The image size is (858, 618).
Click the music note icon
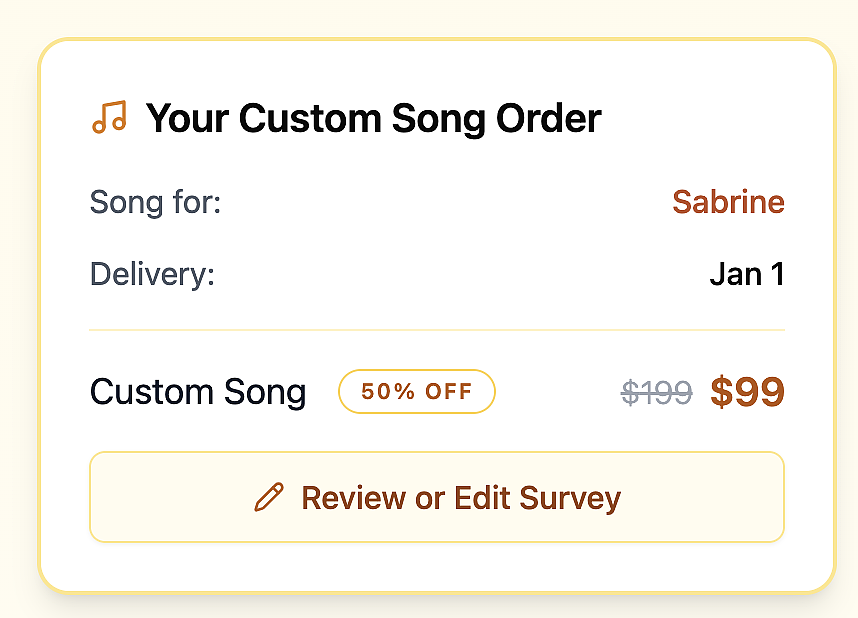click(109, 117)
